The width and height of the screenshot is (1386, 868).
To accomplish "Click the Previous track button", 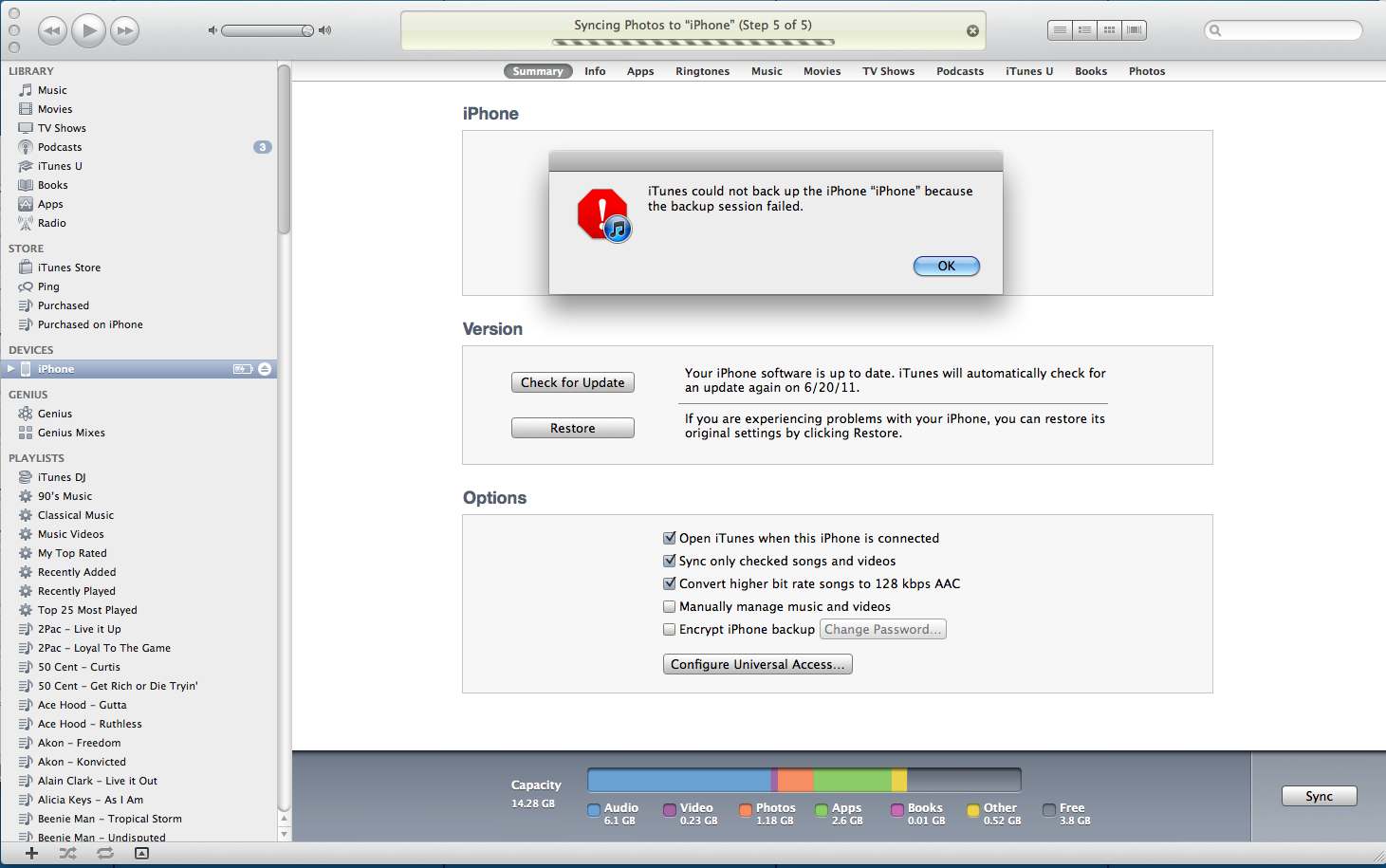I will point(52,30).
